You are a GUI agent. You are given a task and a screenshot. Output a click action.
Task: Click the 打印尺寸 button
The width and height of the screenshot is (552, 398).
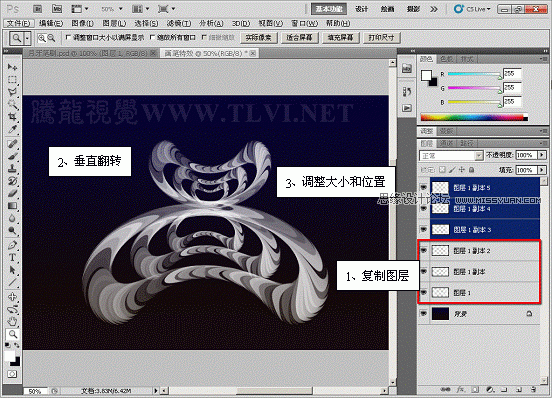[x=381, y=38]
